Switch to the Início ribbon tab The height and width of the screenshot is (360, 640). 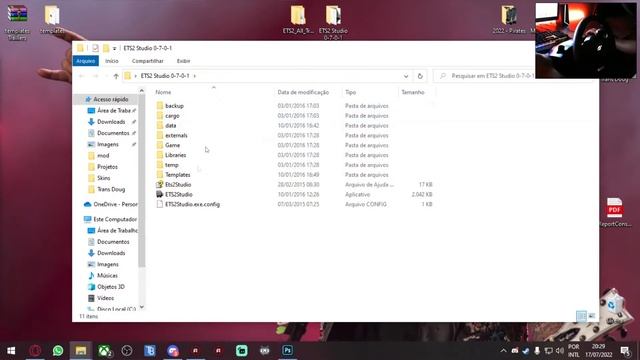pyautogui.click(x=111, y=61)
